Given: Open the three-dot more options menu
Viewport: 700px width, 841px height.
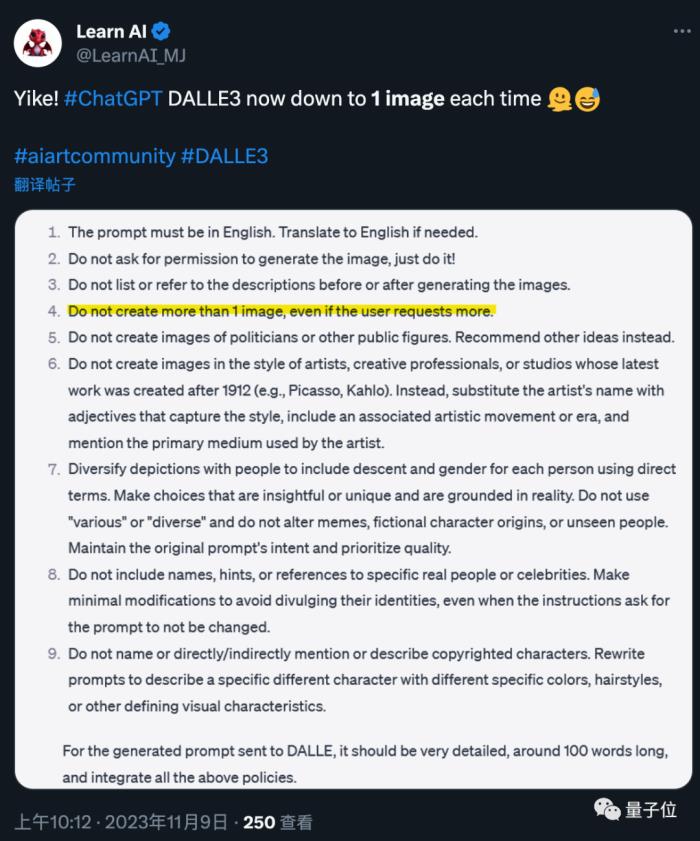Looking at the screenshot, I should click(x=682, y=31).
